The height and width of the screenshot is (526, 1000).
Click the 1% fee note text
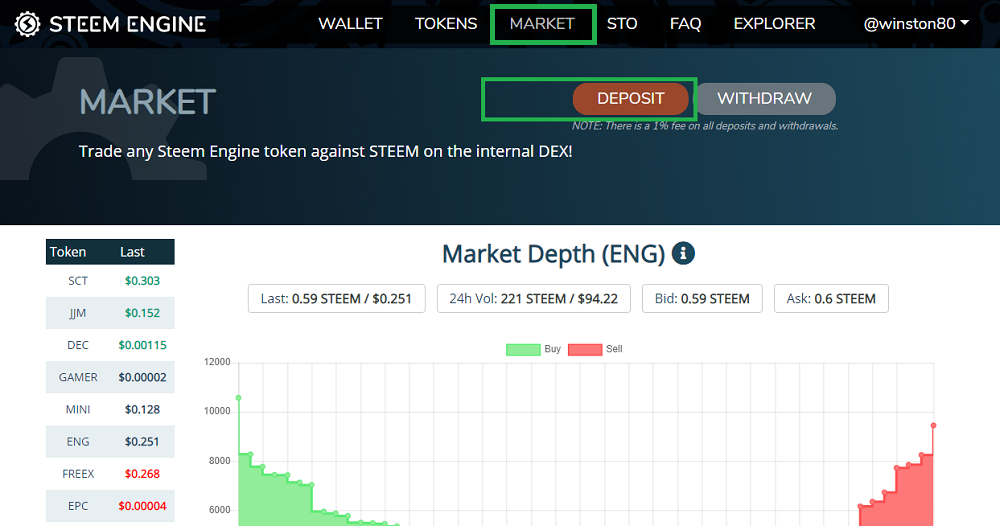click(705, 126)
